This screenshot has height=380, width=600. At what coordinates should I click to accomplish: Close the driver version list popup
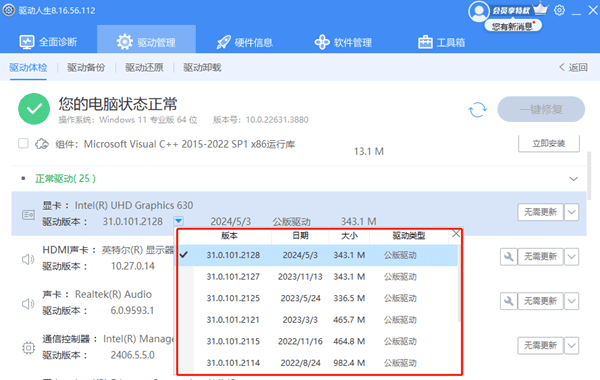pos(456,234)
